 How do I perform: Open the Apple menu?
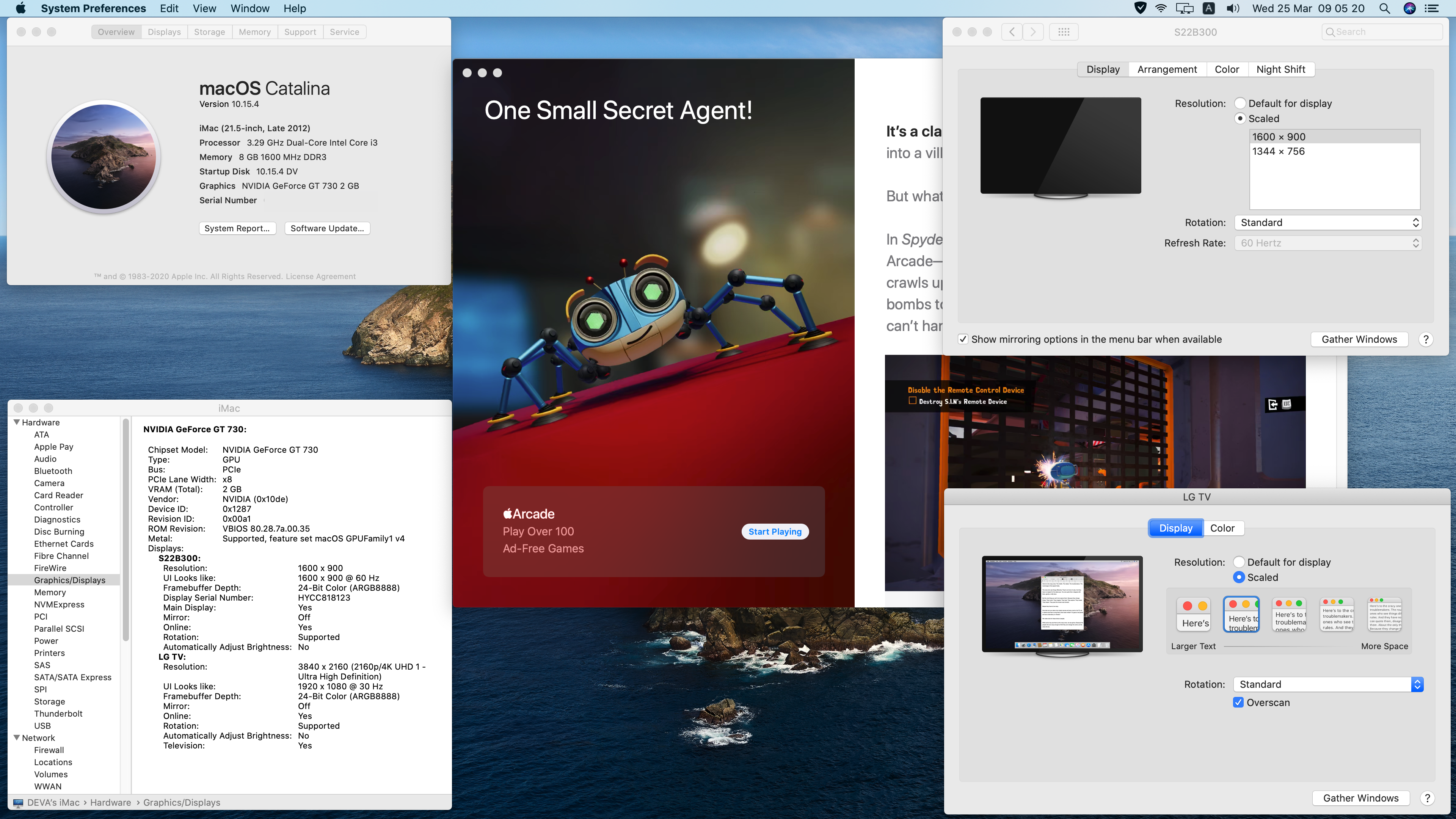coord(20,8)
